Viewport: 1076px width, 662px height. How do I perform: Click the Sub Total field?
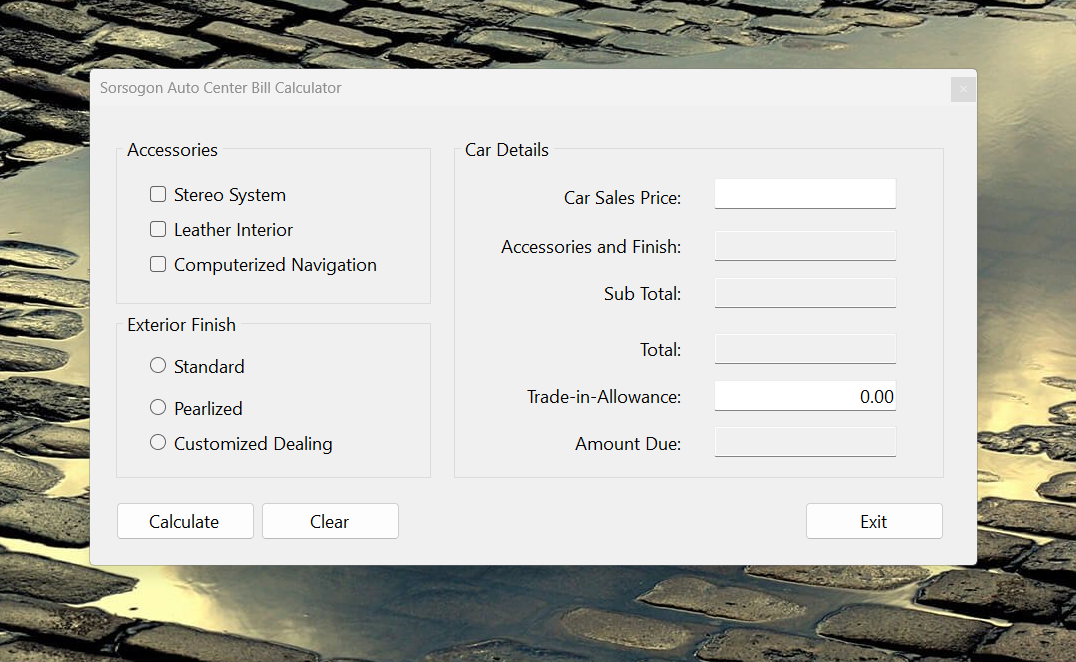[805, 293]
